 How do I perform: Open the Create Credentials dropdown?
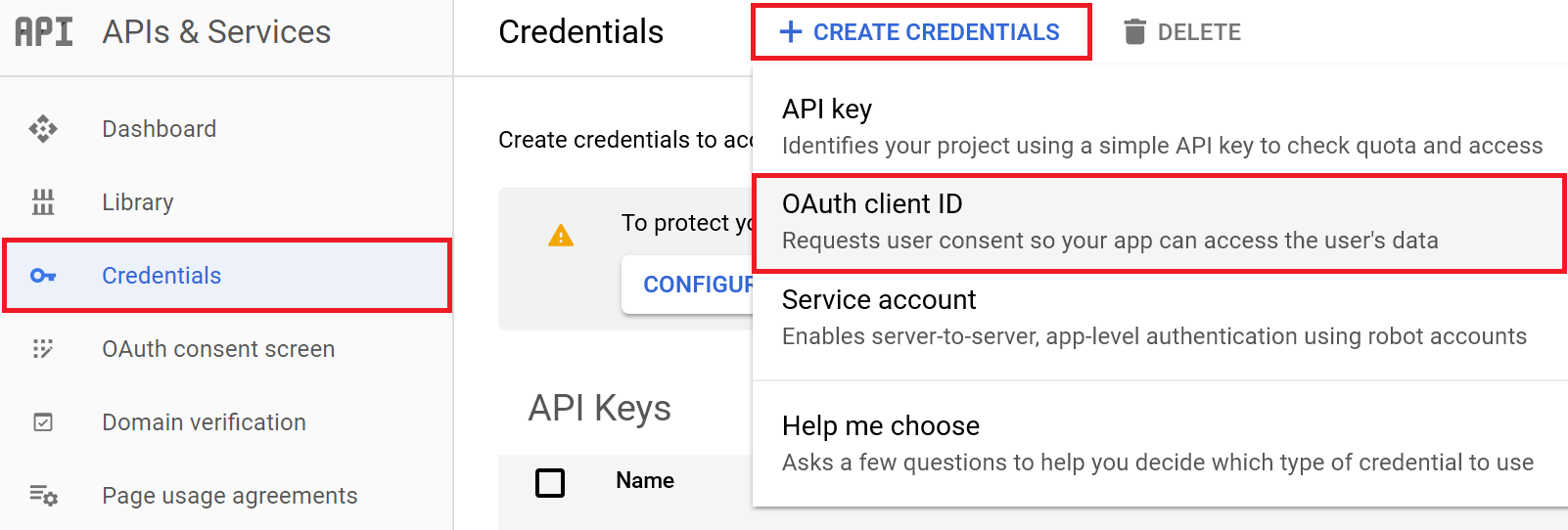(x=921, y=32)
